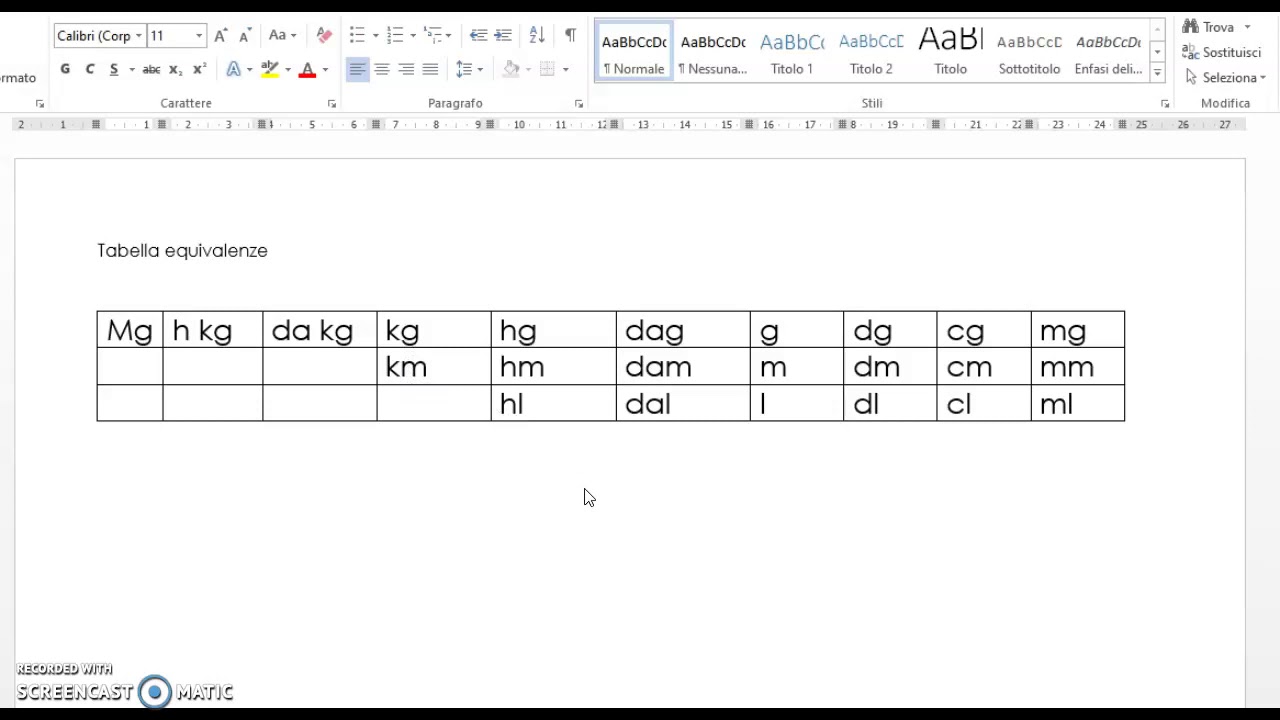
Task: Increase paragraph indent
Action: 503,36
